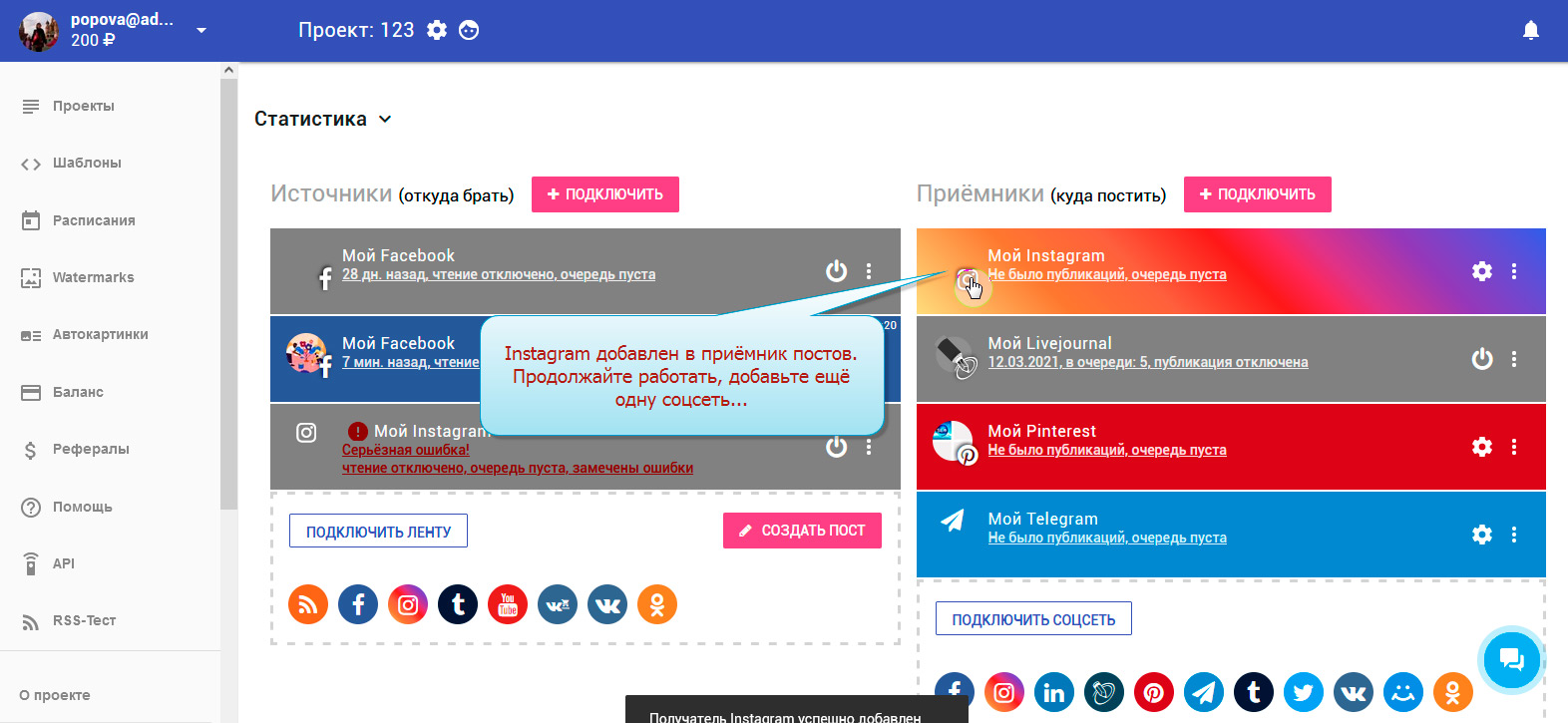Toggle power for Мой Instagram source
The width and height of the screenshot is (1568, 723).
click(x=836, y=447)
